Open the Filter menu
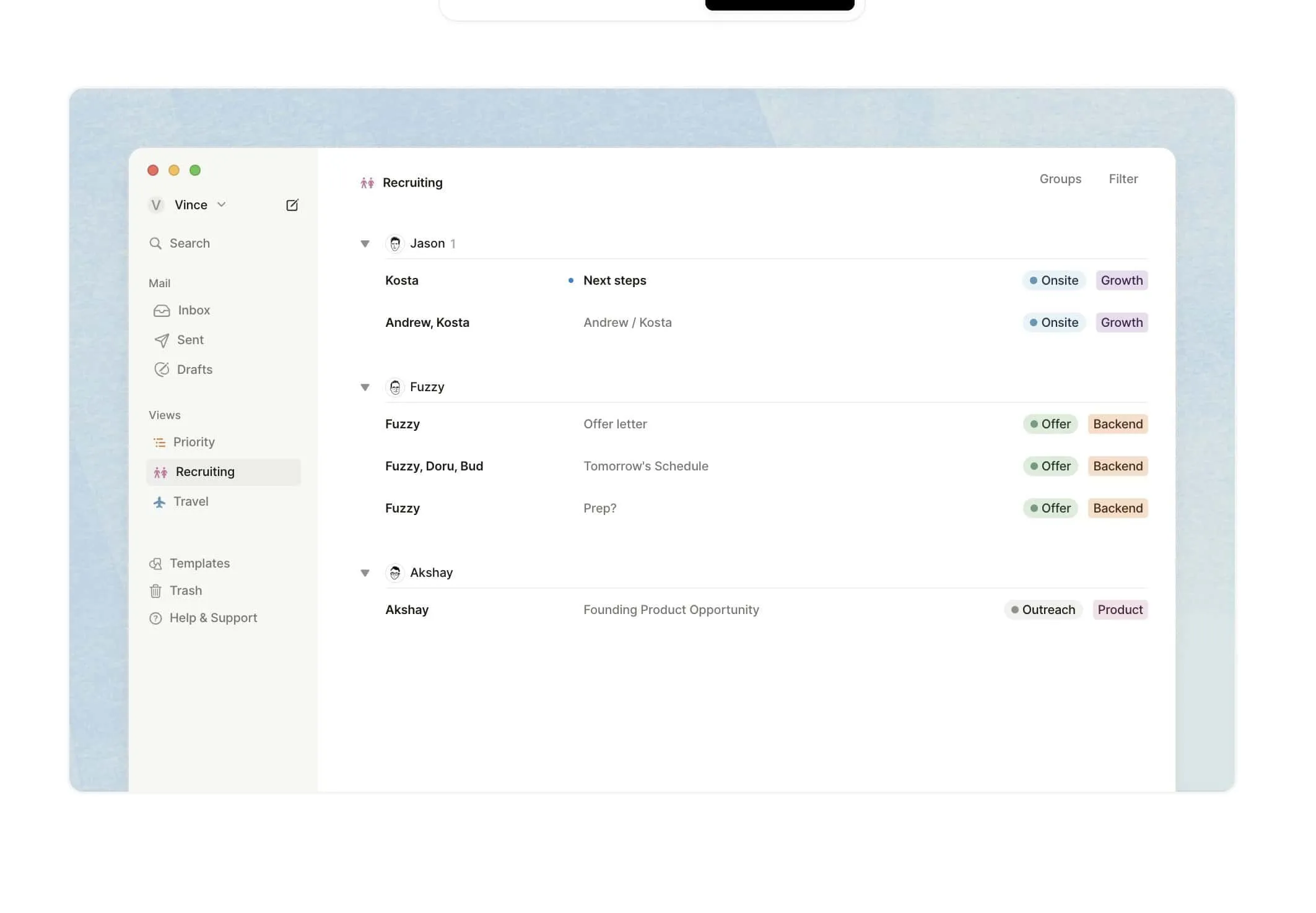Viewport: 1316px width, 913px height. click(1123, 179)
